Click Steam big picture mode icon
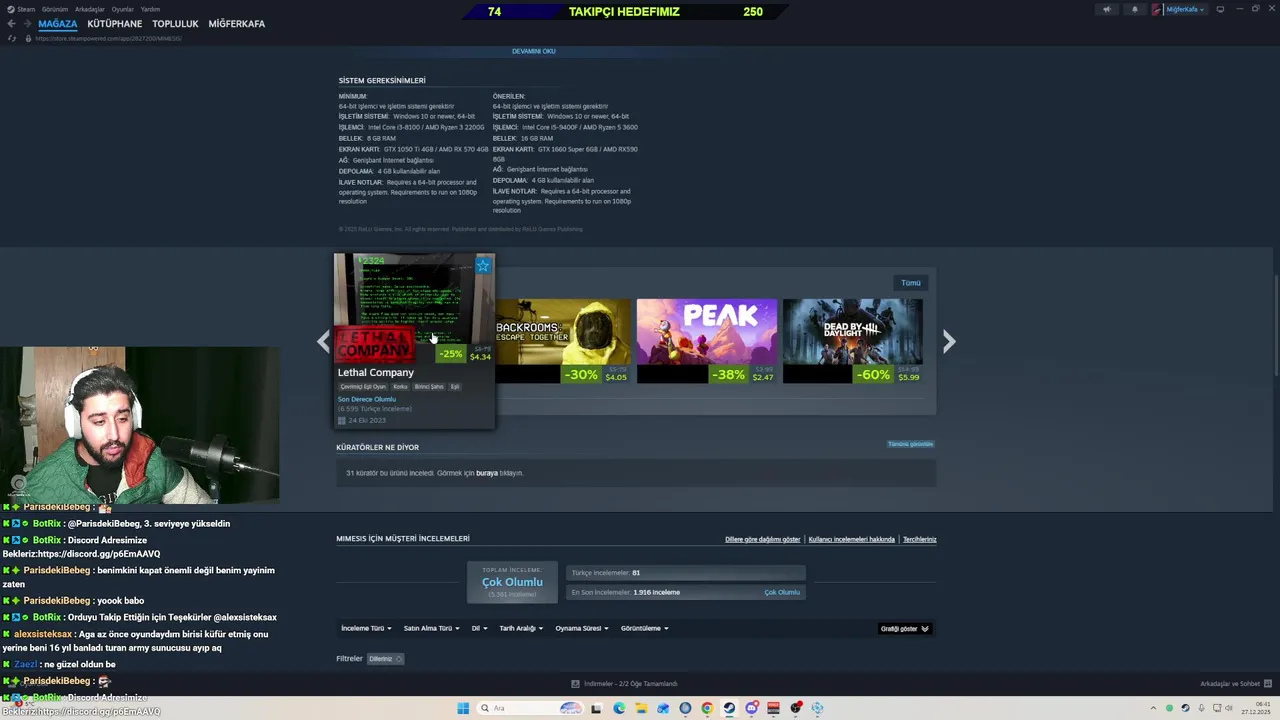Screen dimensions: 1280x720 [x=1220, y=9]
